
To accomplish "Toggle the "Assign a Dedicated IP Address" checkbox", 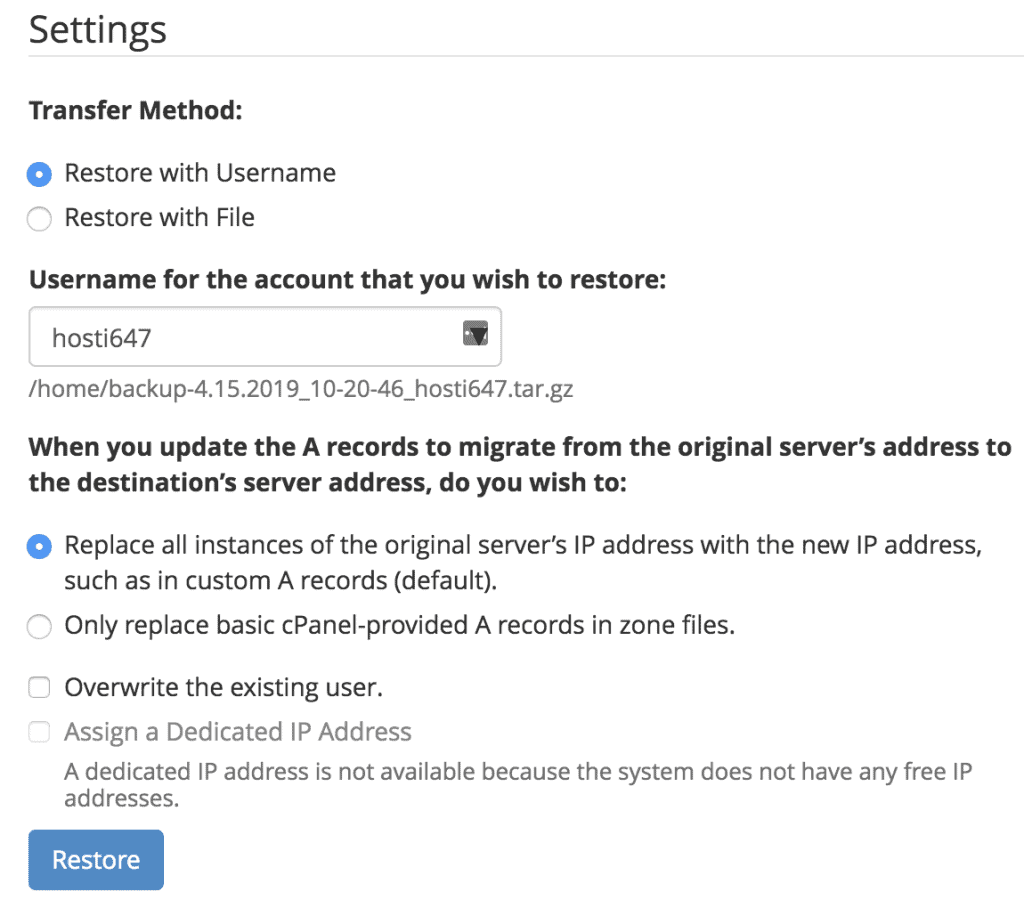I will pos(38,731).
